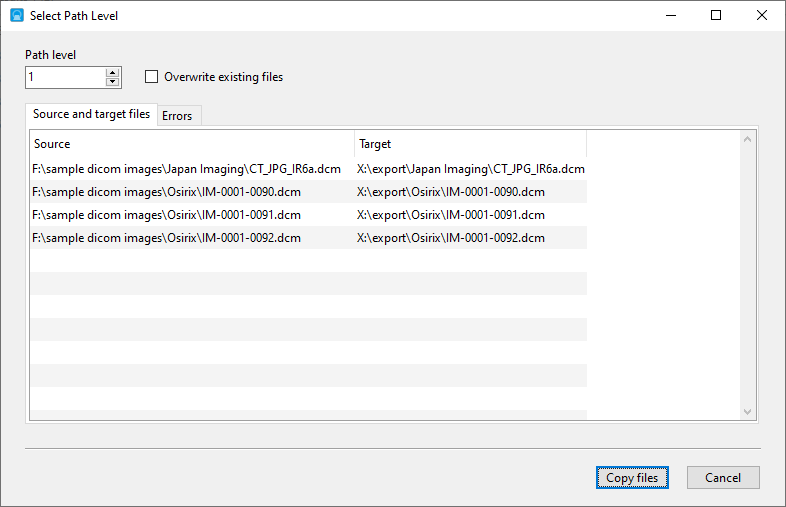
Task: Decrease path level with down arrow
Action: click(x=112, y=82)
